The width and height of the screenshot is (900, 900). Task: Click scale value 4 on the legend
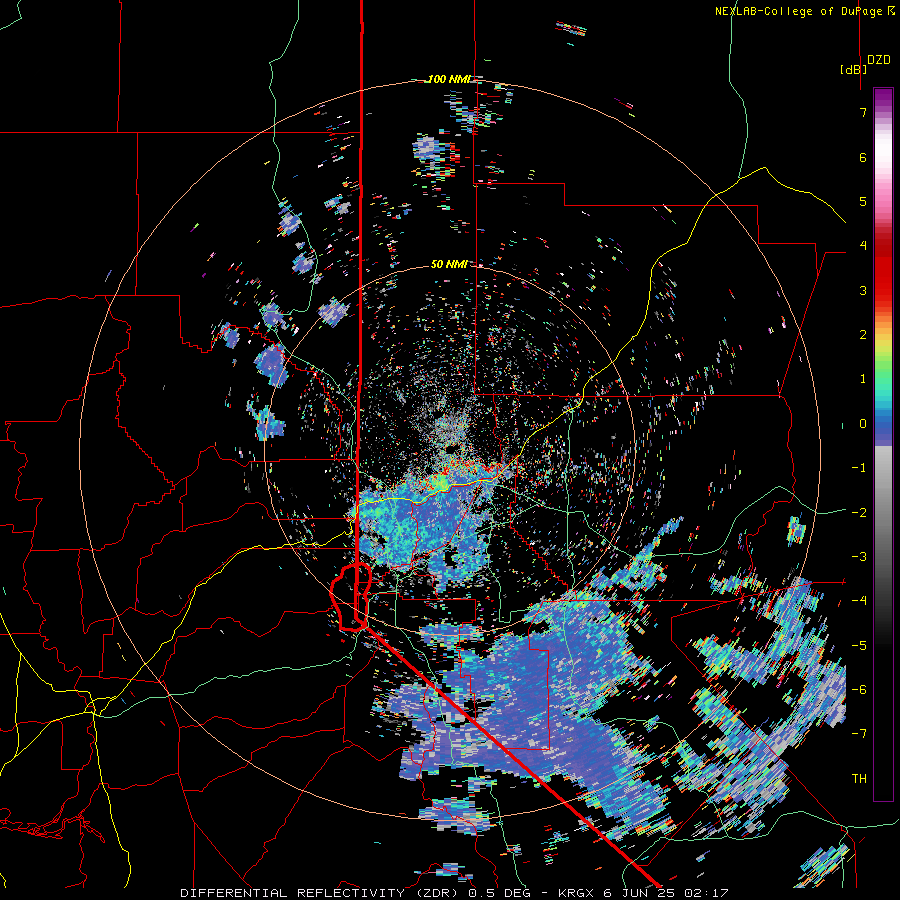tap(863, 246)
